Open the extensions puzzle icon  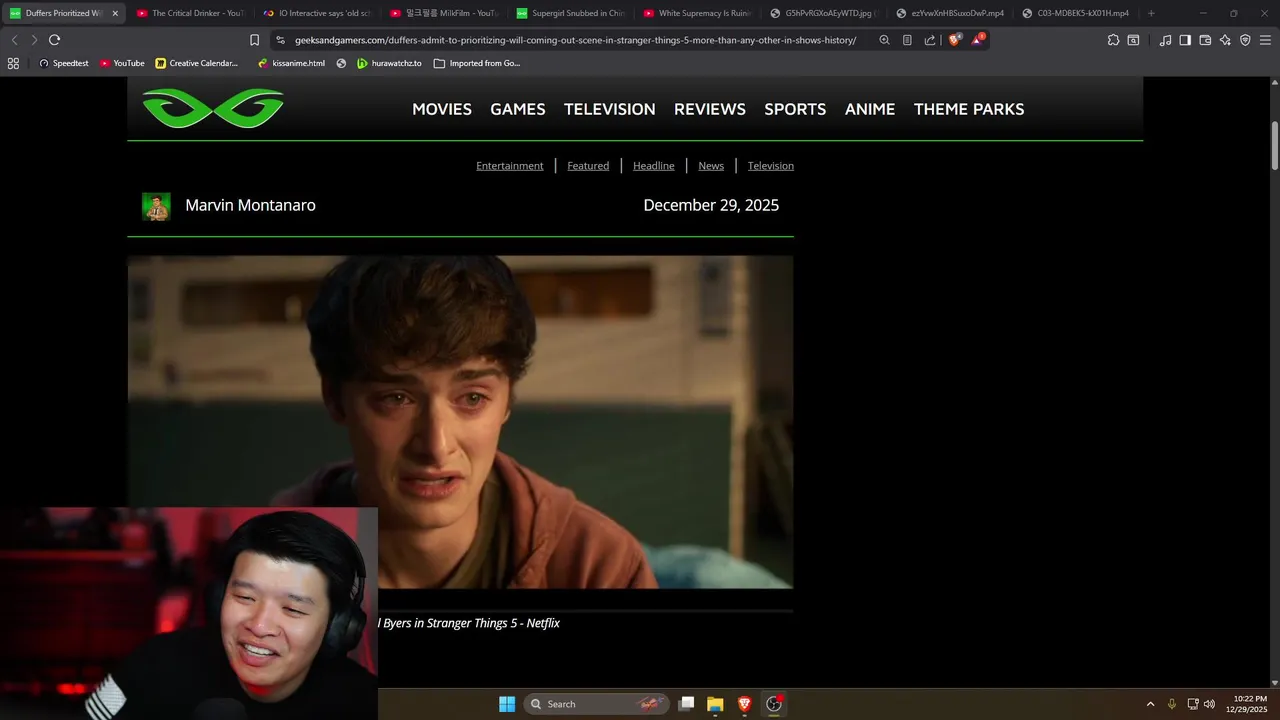[1113, 40]
